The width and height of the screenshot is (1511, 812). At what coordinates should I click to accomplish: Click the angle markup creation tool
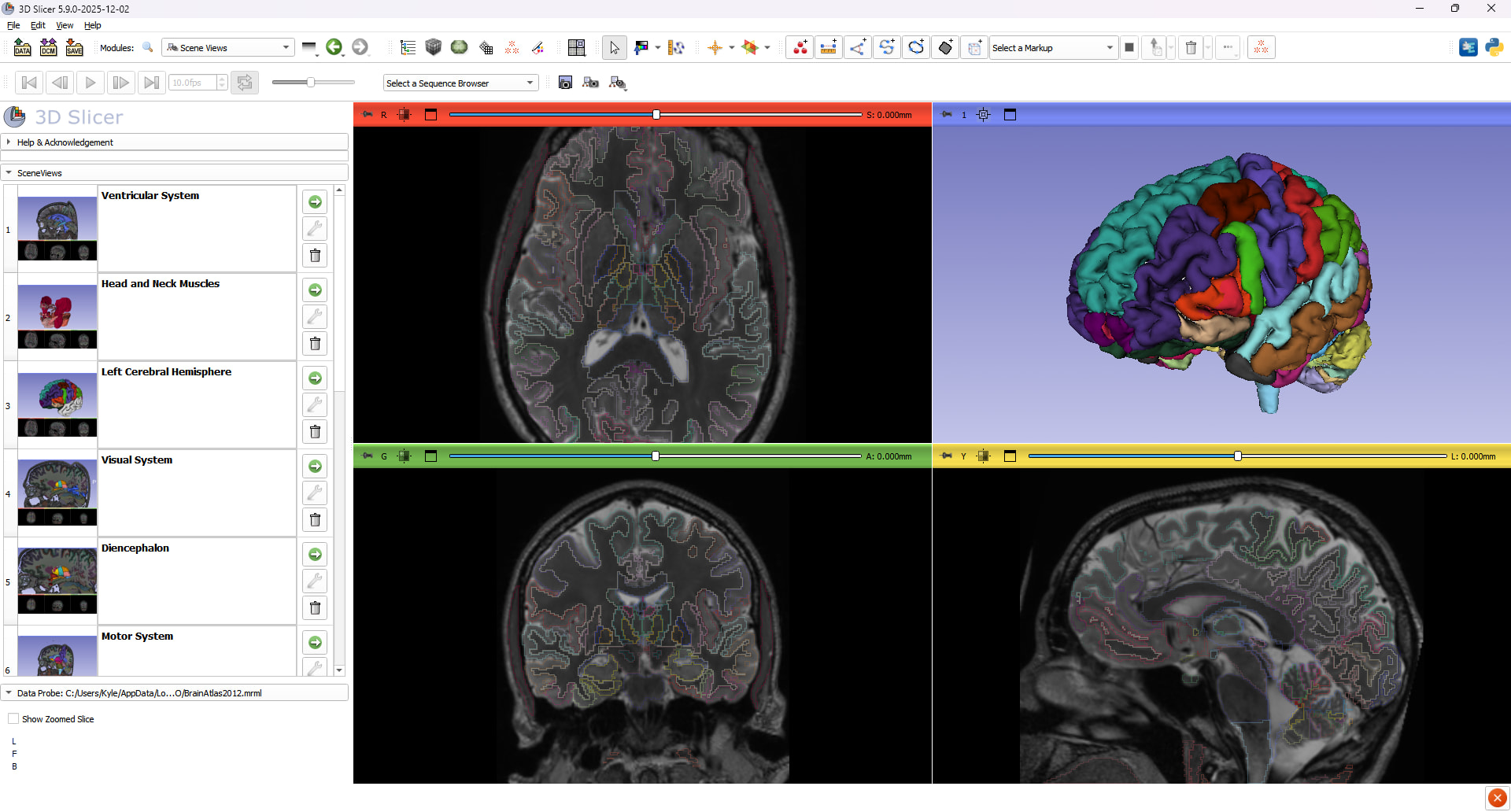click(x=857, y=48)
